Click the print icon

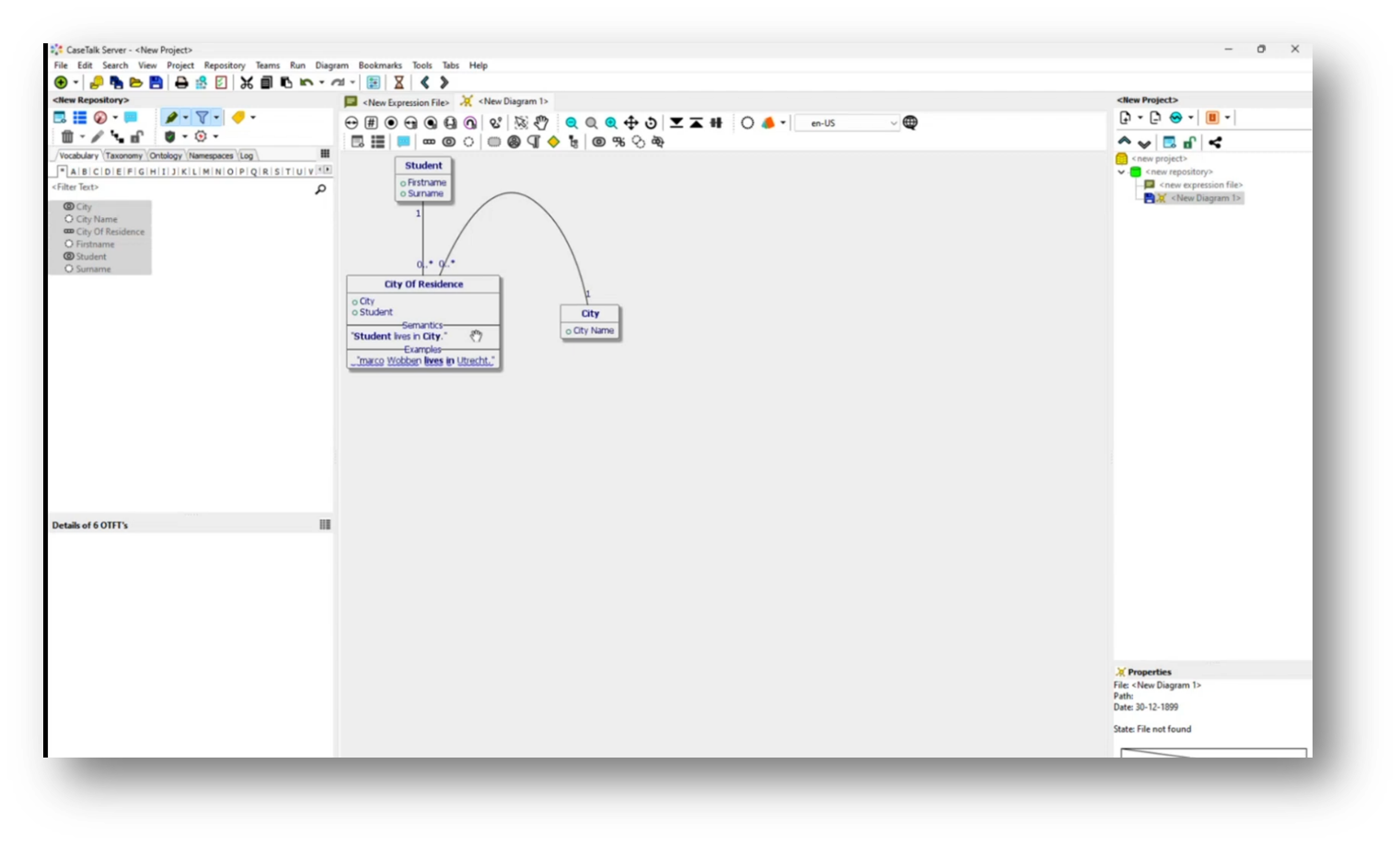click(181, 83)
